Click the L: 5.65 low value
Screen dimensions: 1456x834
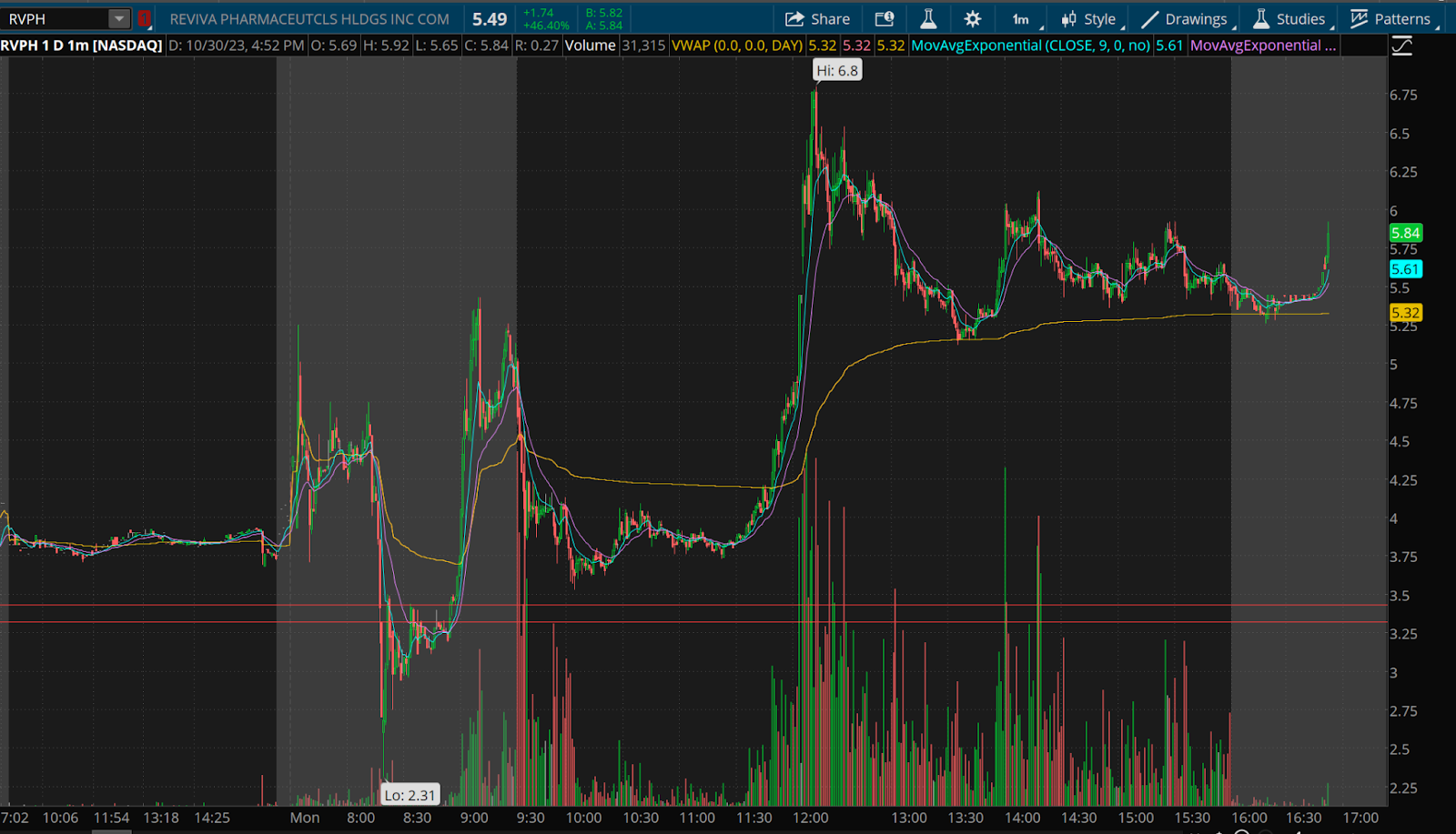pyautogui.click(x=437, y=45)
